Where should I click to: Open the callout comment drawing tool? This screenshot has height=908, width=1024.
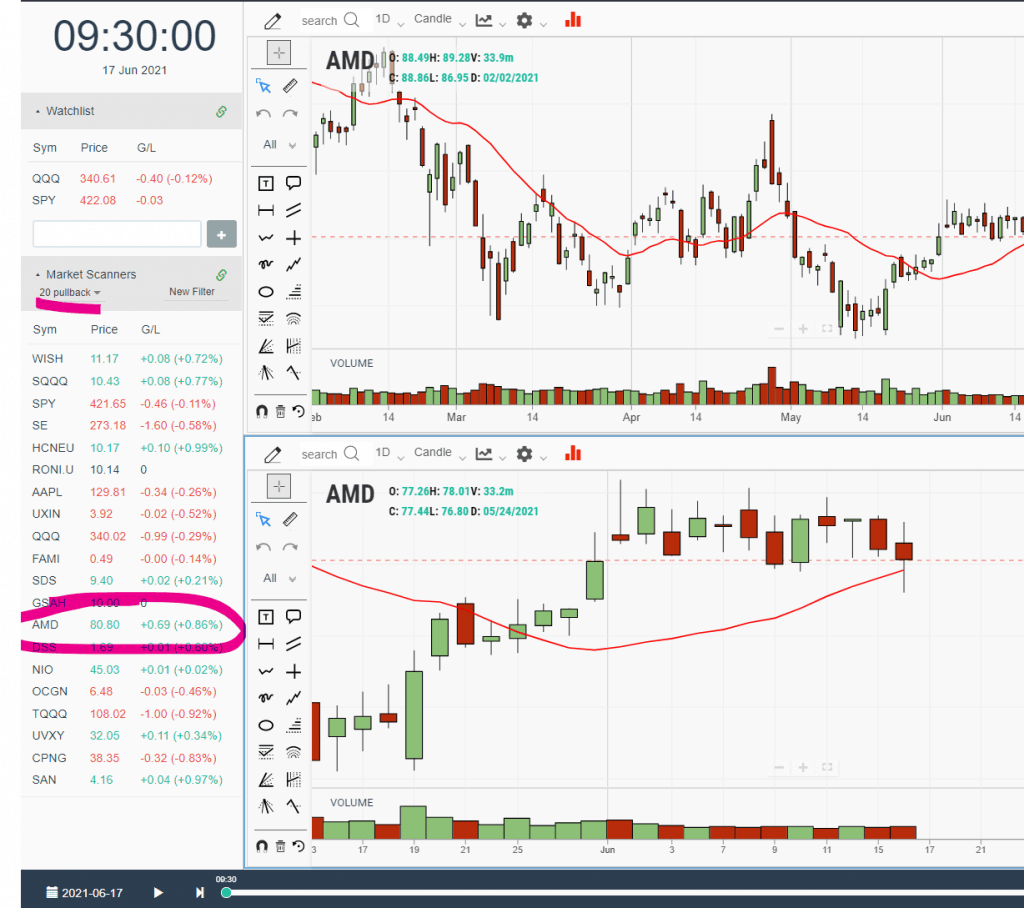pyautogui.click(x=294, y=183)
